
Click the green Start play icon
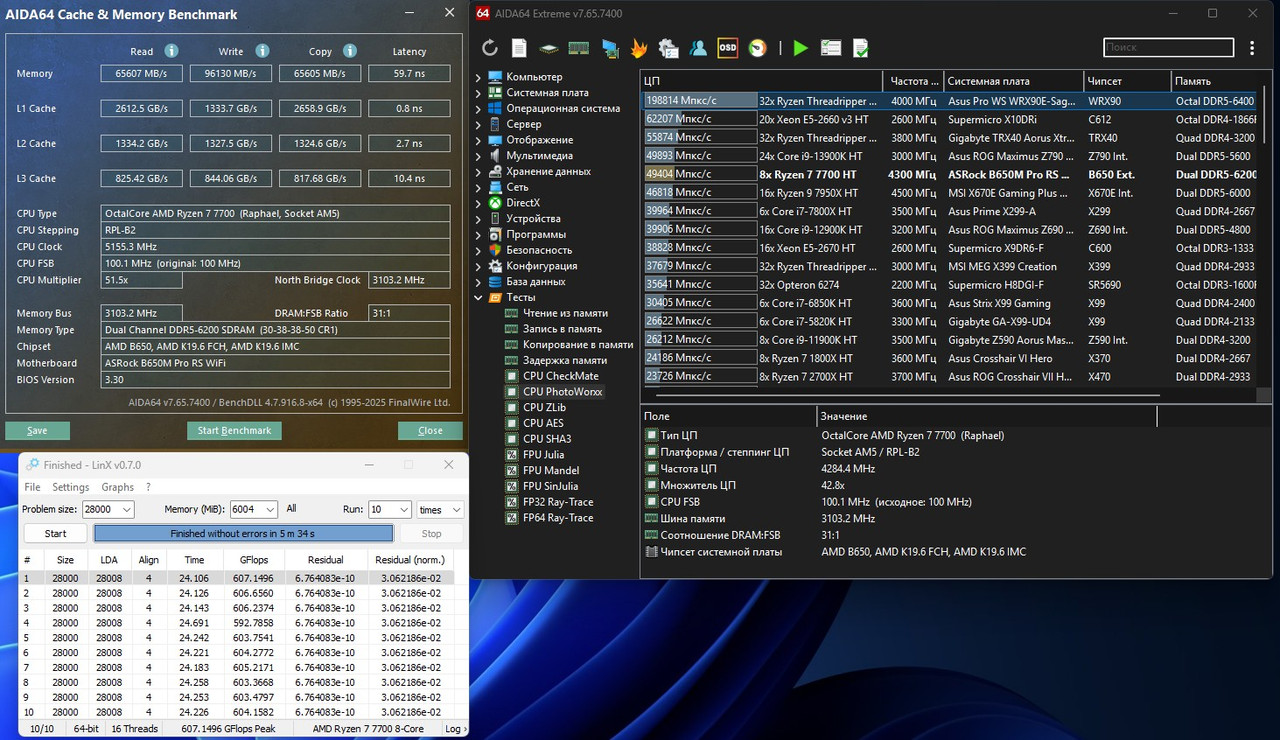[x=800, y=48]
